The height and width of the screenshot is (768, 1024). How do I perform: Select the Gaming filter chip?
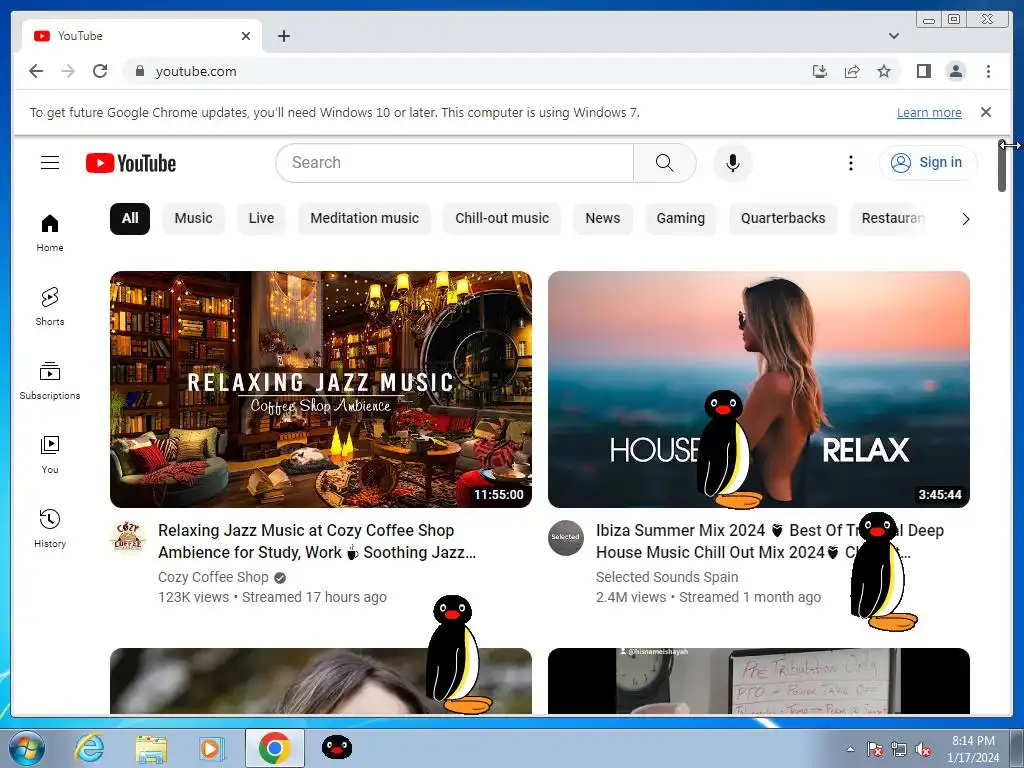click(680, 218)
